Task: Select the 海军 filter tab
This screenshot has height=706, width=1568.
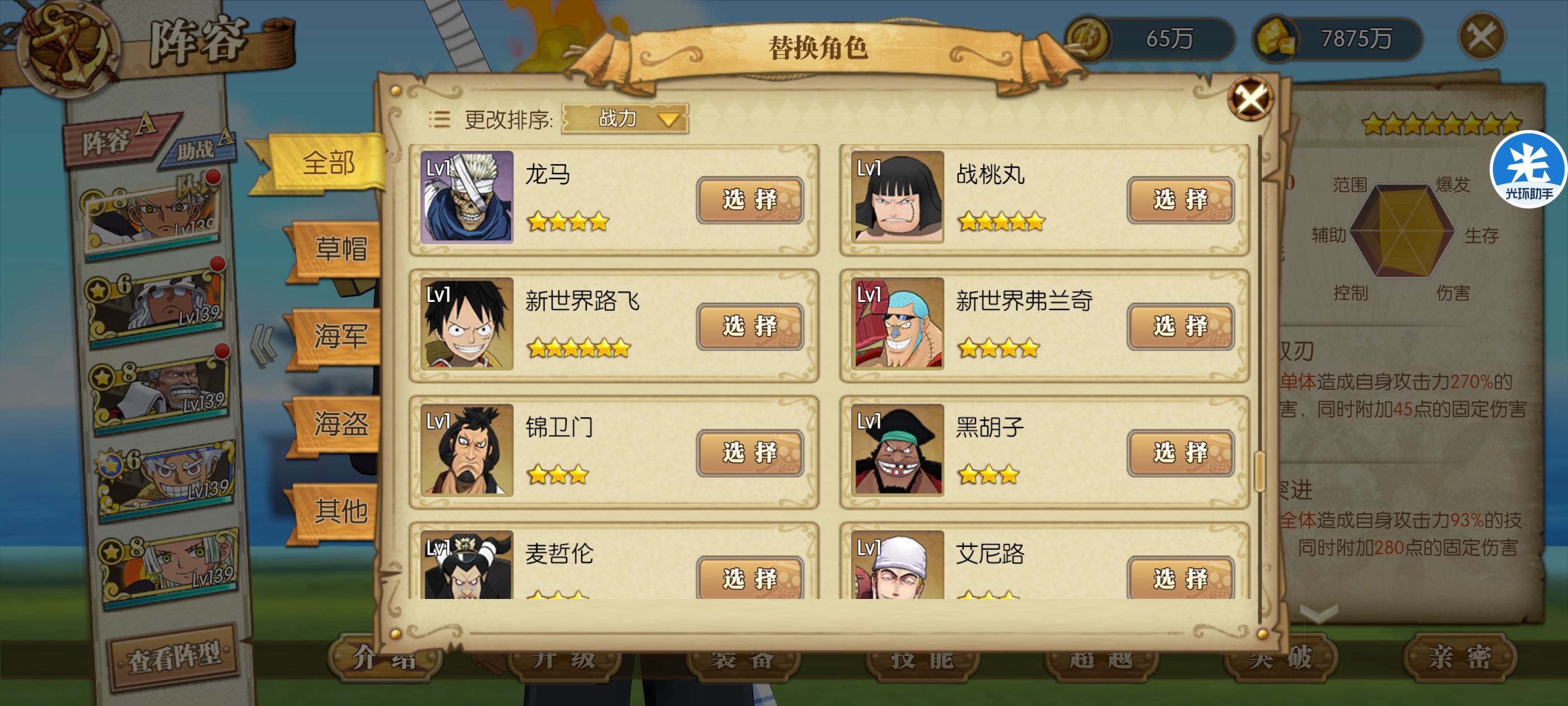Action: [x=338, y=337]
